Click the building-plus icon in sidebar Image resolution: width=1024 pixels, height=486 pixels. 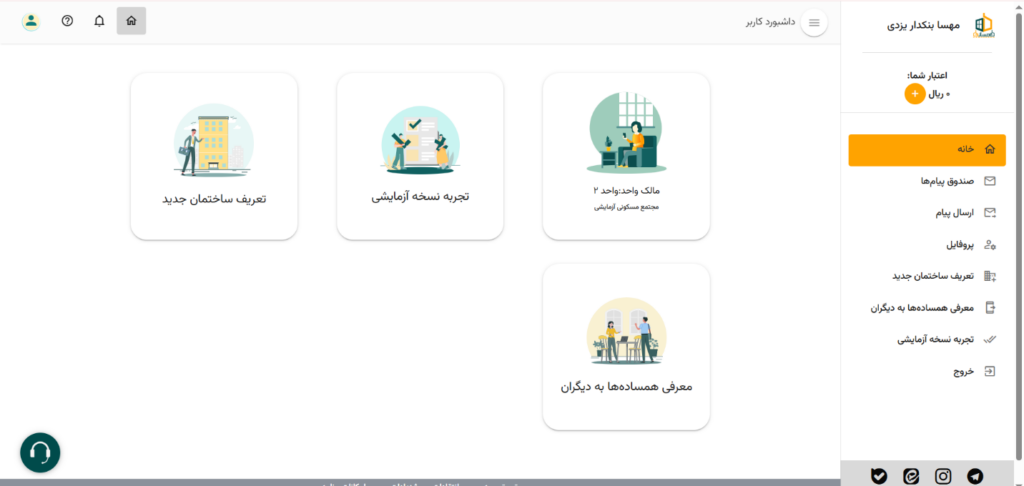[989, 276]
